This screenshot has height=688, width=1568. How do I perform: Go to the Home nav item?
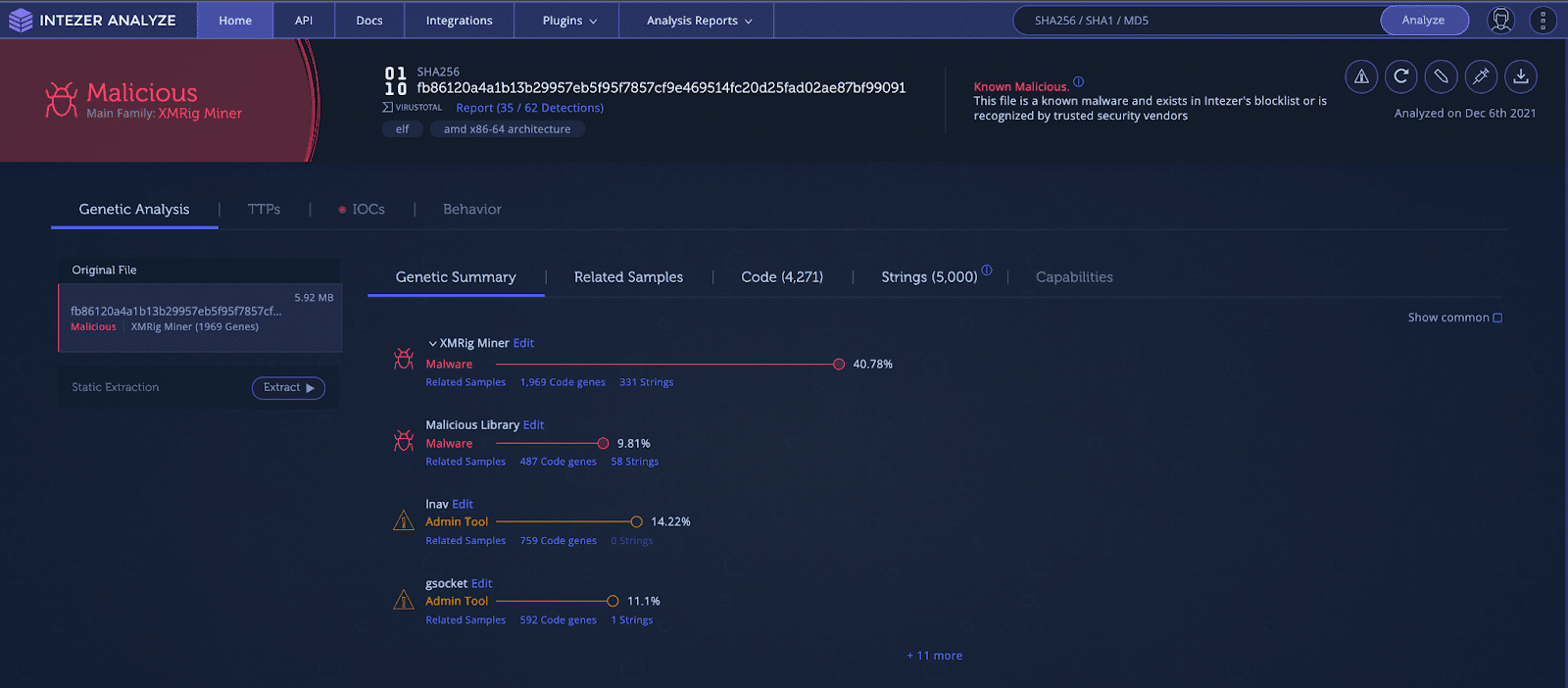235,20
